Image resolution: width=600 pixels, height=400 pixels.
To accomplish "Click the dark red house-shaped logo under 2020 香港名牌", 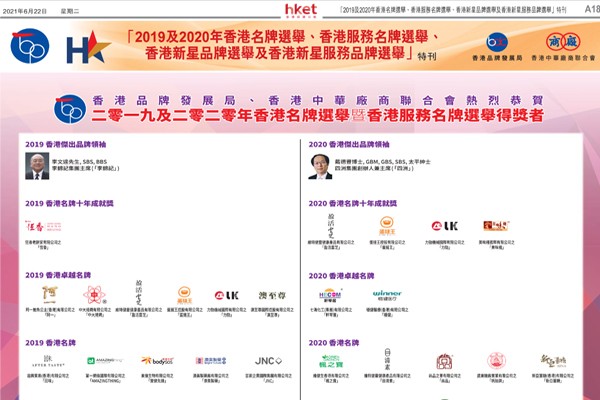I will pyautogui.click(x=445, y=361).
